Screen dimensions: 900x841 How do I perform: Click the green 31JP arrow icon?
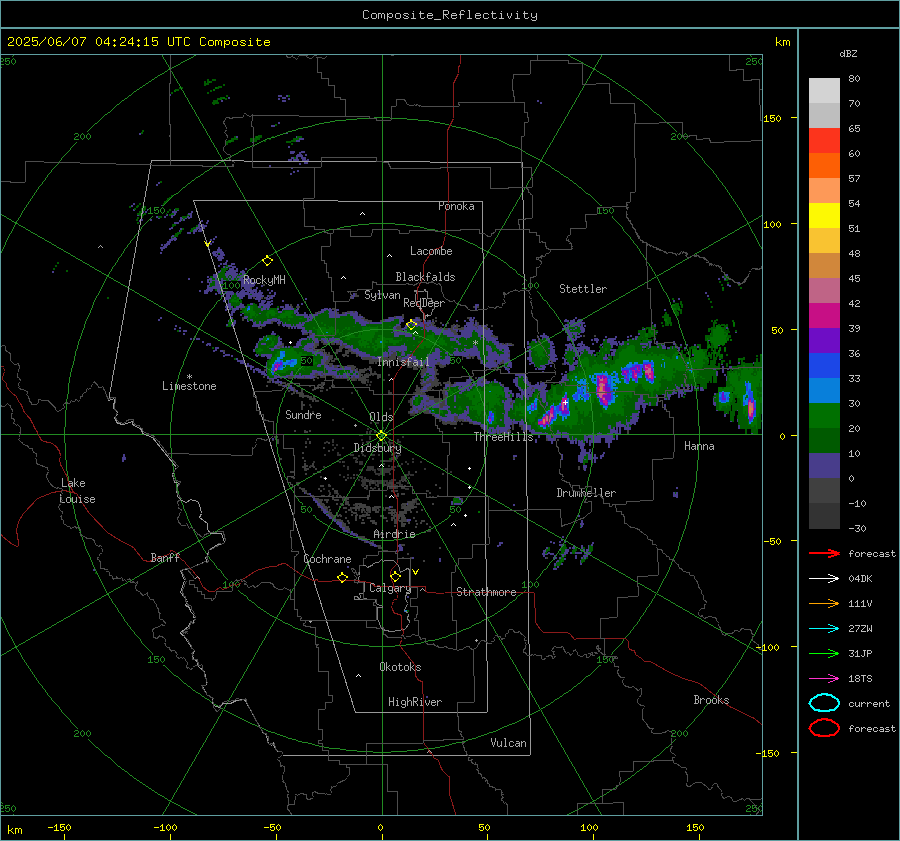(x=824, y=653)
